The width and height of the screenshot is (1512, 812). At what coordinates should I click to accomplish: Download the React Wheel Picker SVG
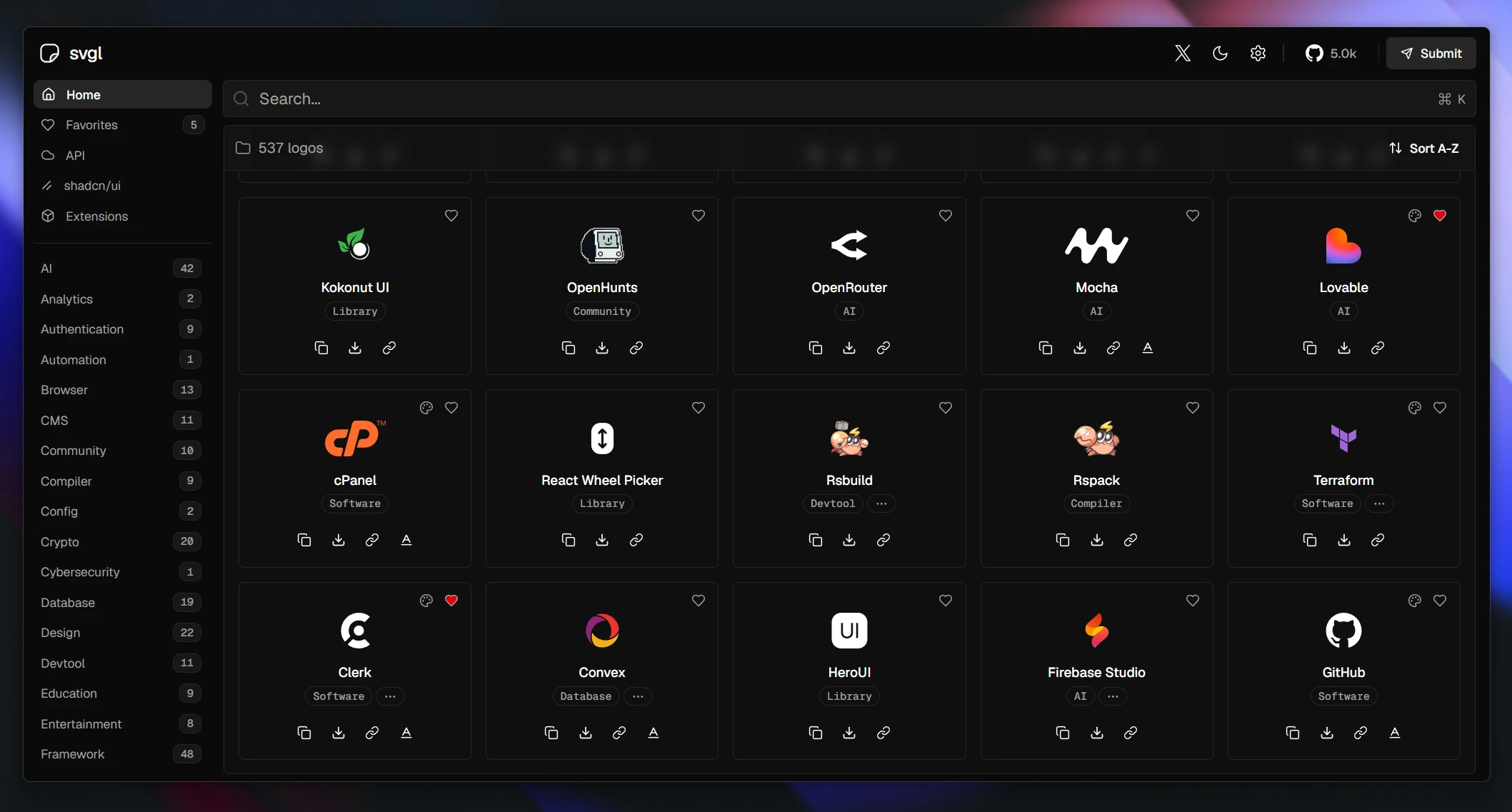[x=602, y=540]
